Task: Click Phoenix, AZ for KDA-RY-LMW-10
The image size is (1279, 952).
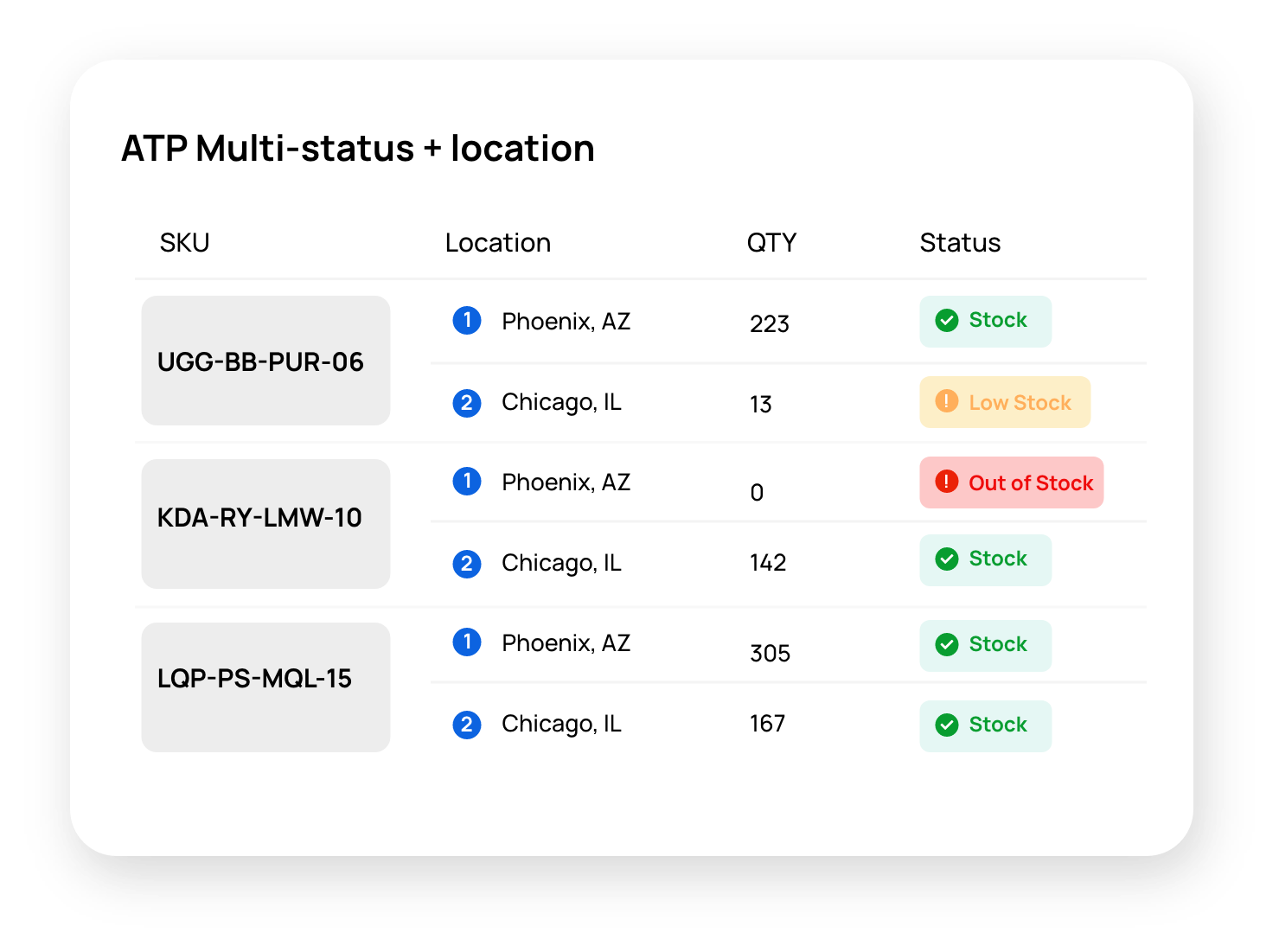Action: tap(566, 482)
